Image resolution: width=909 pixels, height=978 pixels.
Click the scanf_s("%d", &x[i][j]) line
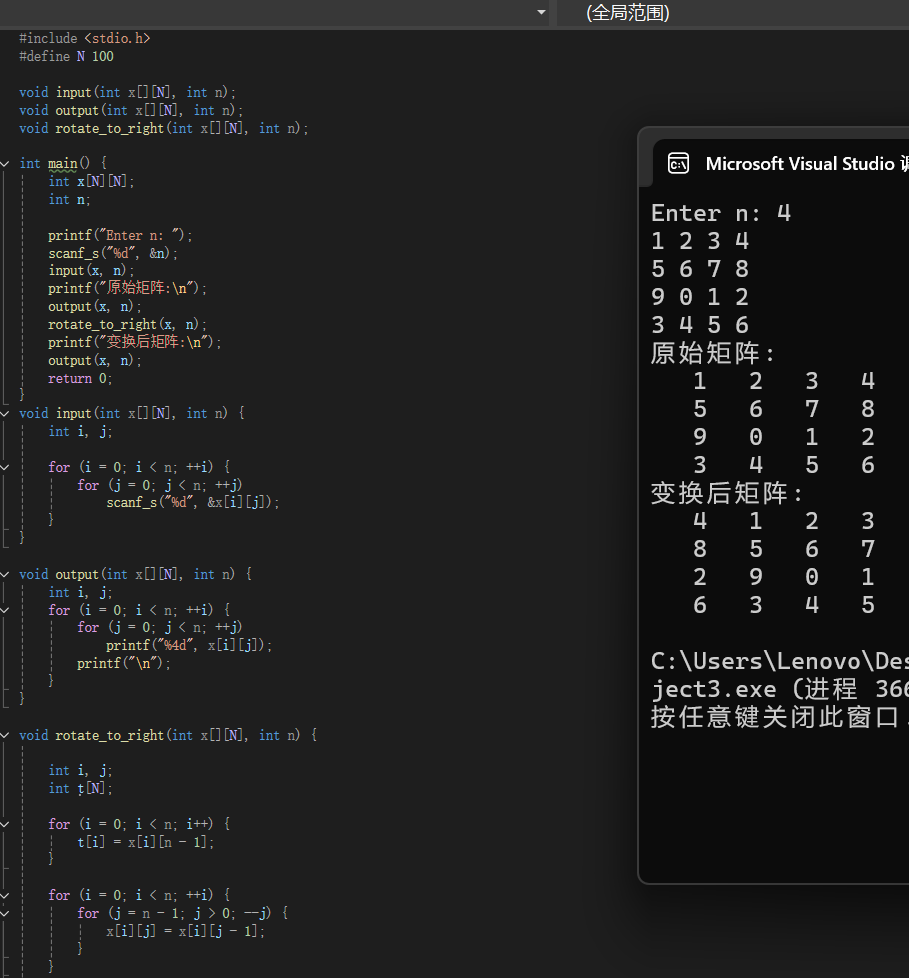pyautogui.click(x=193, y=503)
